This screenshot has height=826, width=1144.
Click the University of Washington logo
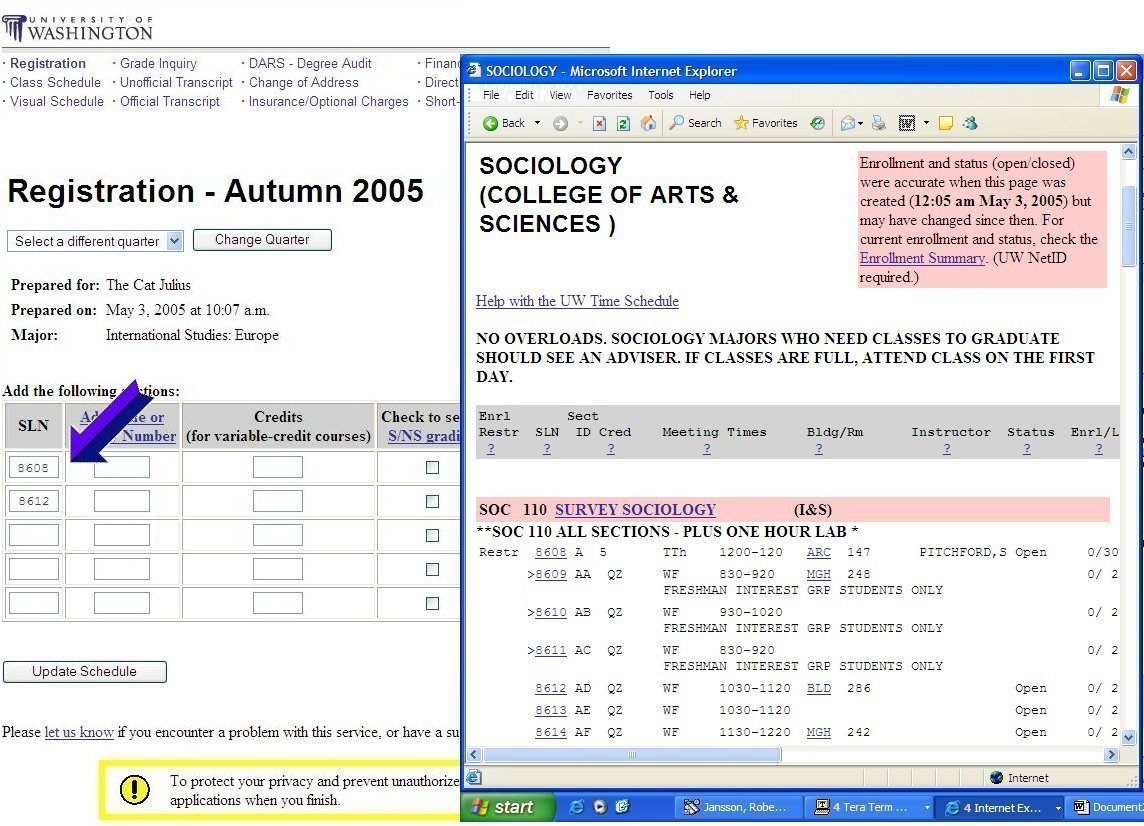tap(77, 28)
